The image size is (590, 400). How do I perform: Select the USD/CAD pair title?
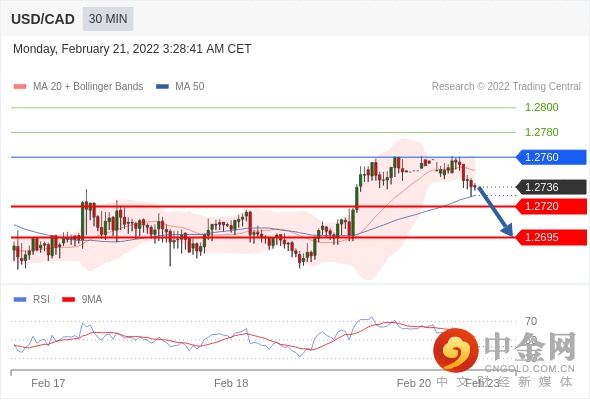[x=43, y=19]
